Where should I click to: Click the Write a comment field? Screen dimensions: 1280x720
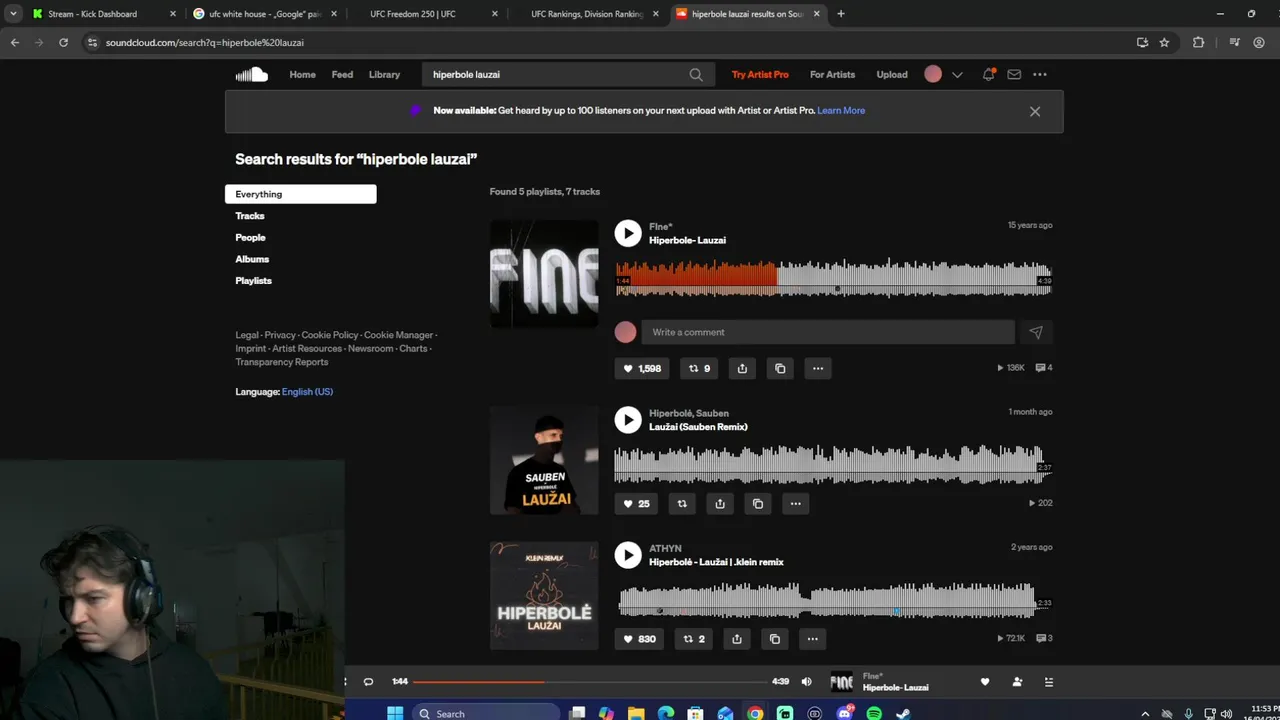828,332
